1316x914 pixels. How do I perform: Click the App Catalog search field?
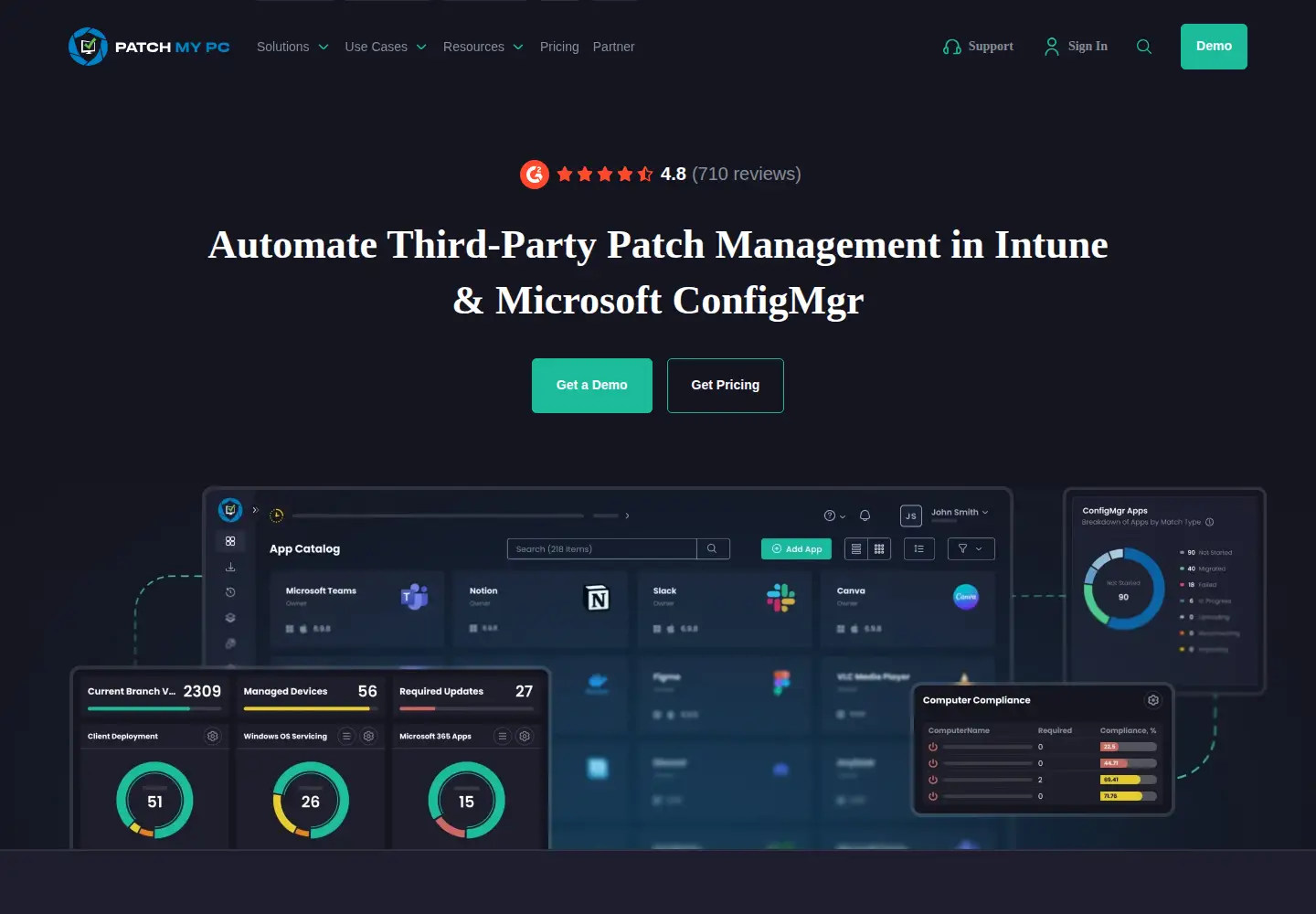pyautogui.click(x=602, y=548)
